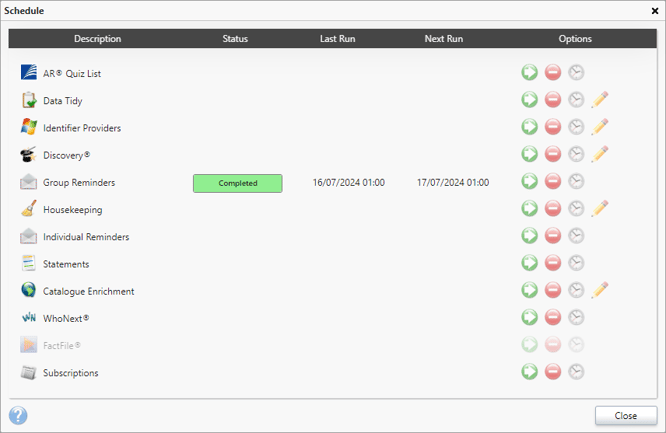Click the Close button
666x433 pixels.
point(626,416)
